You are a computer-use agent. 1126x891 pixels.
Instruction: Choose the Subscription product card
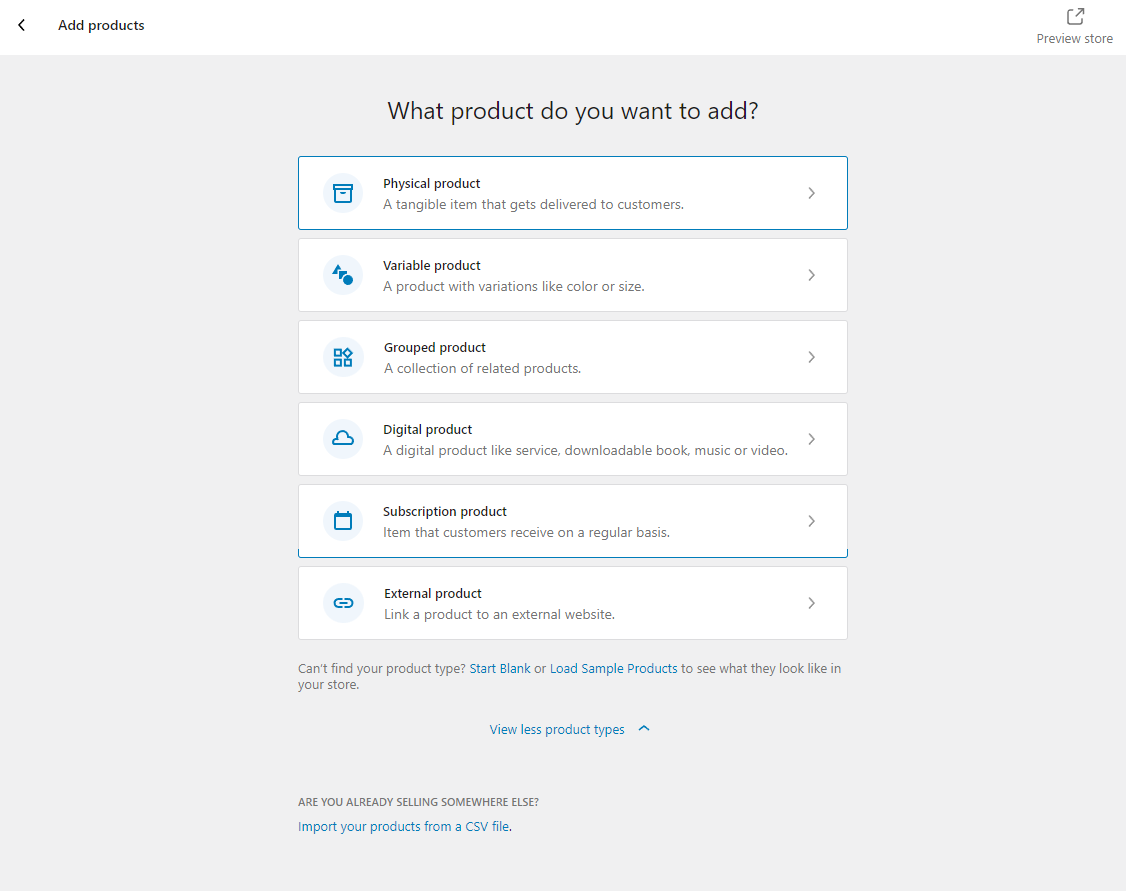click(x=573, y=520)
